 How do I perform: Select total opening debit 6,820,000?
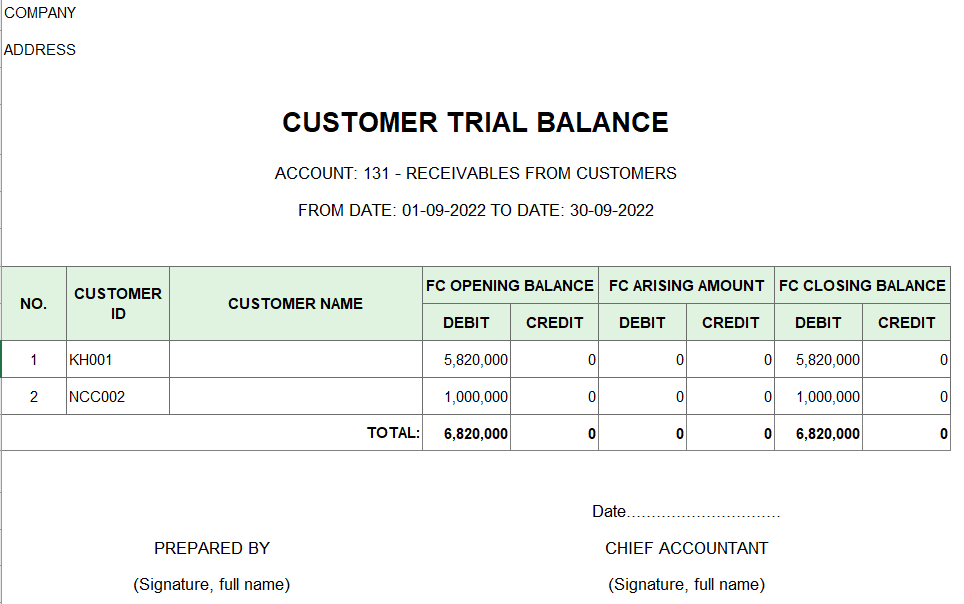[467, 433]
